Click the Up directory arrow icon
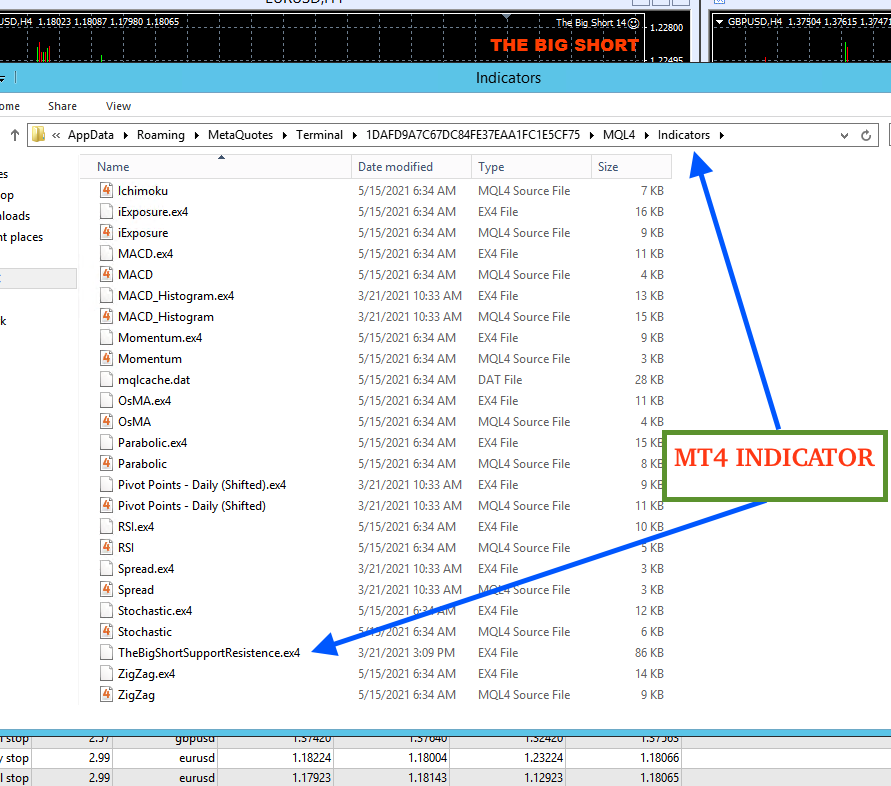 15,135
